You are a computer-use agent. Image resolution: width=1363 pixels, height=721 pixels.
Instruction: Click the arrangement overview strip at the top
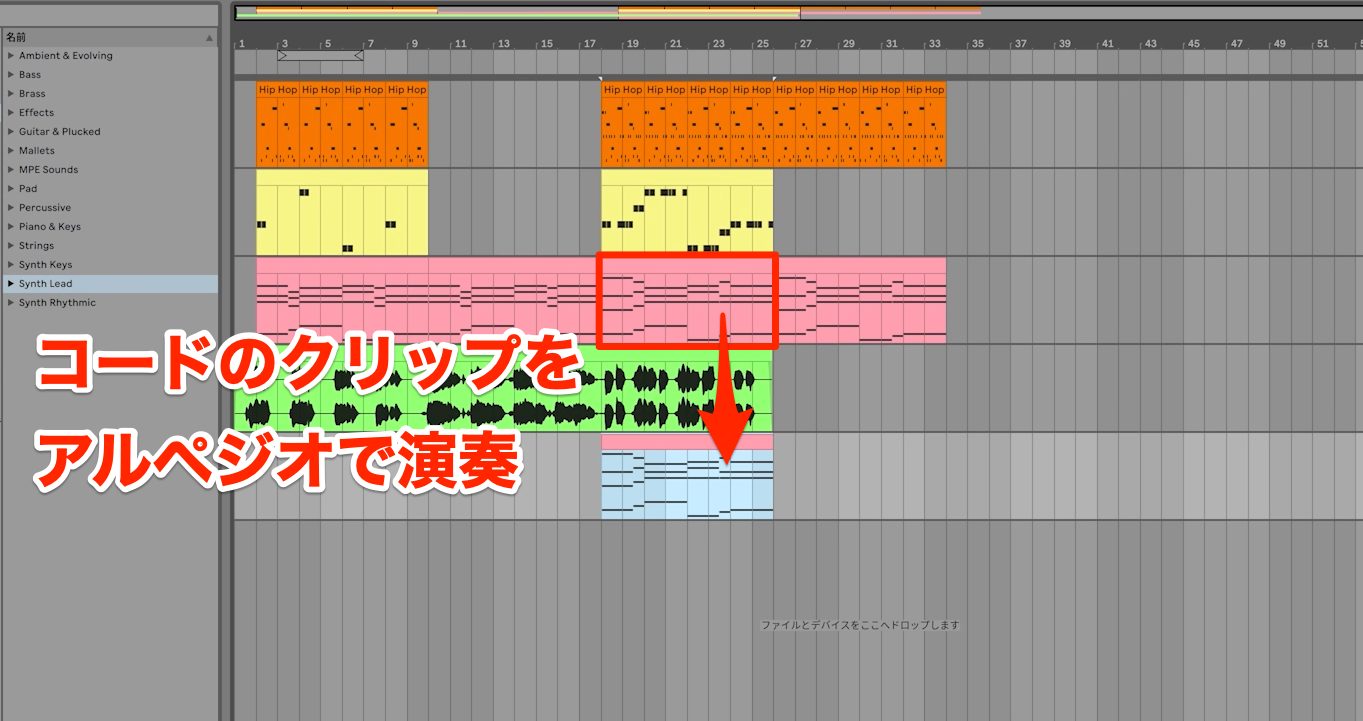[797, 13]
